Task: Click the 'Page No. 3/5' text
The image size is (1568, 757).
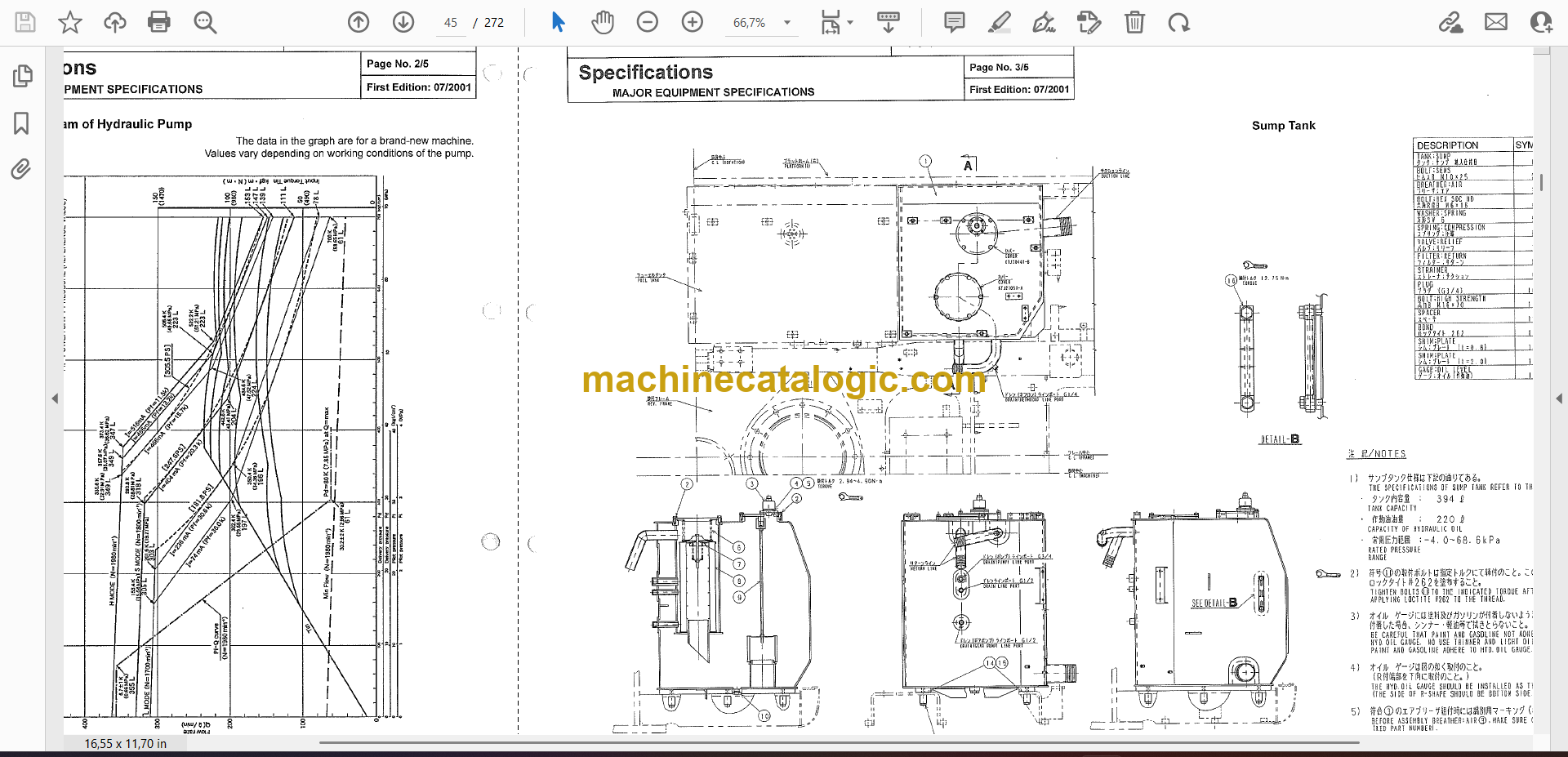Action: coord(999,67)
